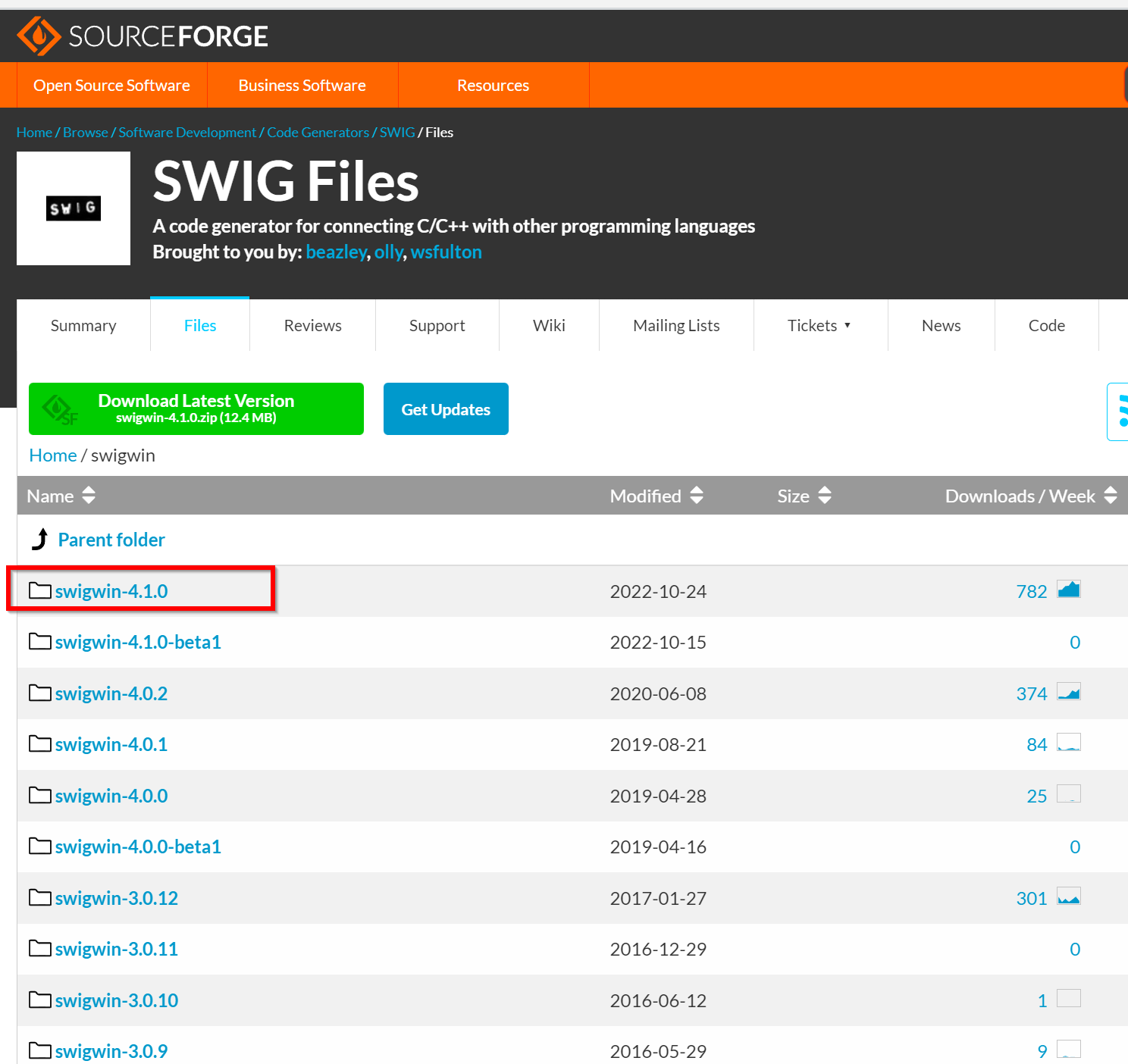
Task: Open the swigwin-3.0.11 folder link
Action: click(117, 949)
